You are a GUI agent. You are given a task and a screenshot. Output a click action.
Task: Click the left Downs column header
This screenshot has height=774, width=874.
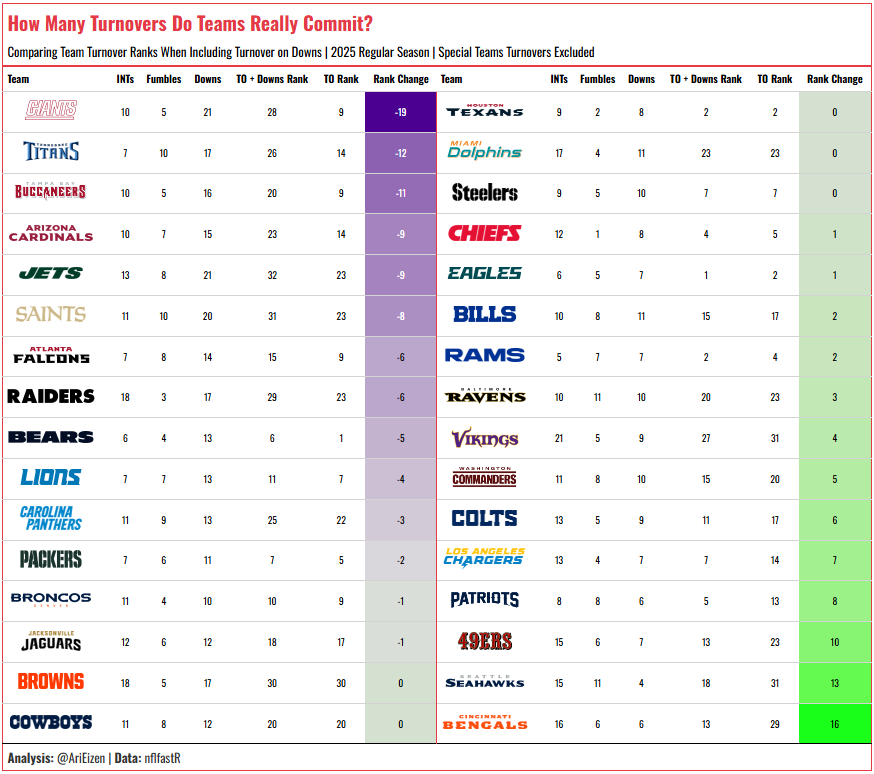208,79
